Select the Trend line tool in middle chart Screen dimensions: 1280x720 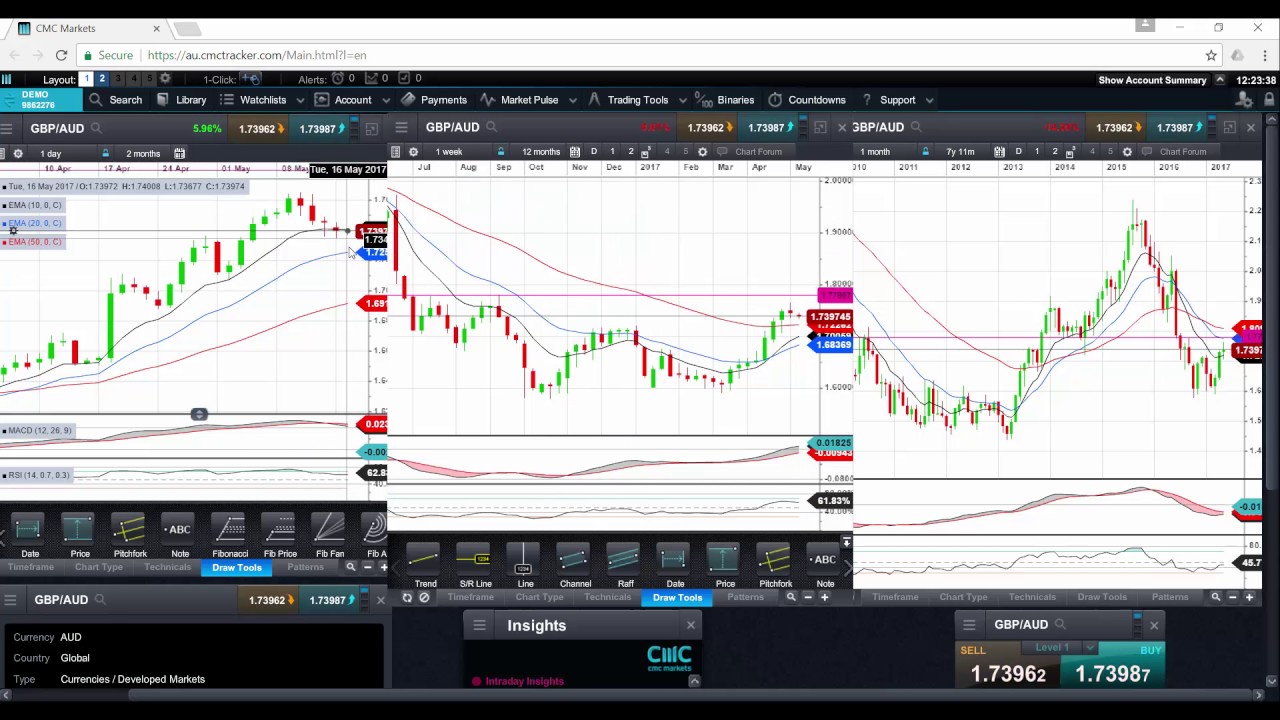(x=425, y=566)
